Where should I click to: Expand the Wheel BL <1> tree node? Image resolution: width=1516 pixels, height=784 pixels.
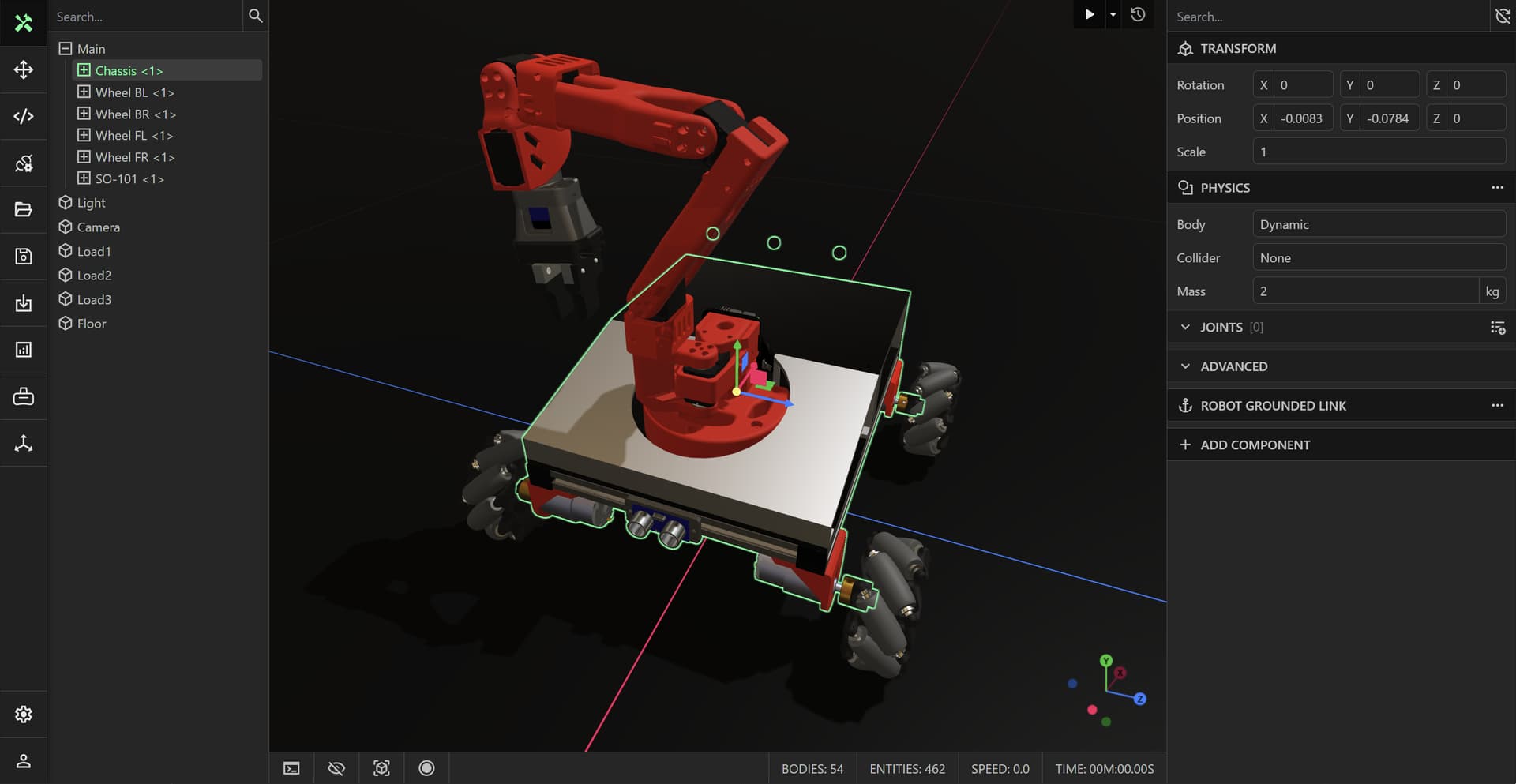click(x=84, y=92)
